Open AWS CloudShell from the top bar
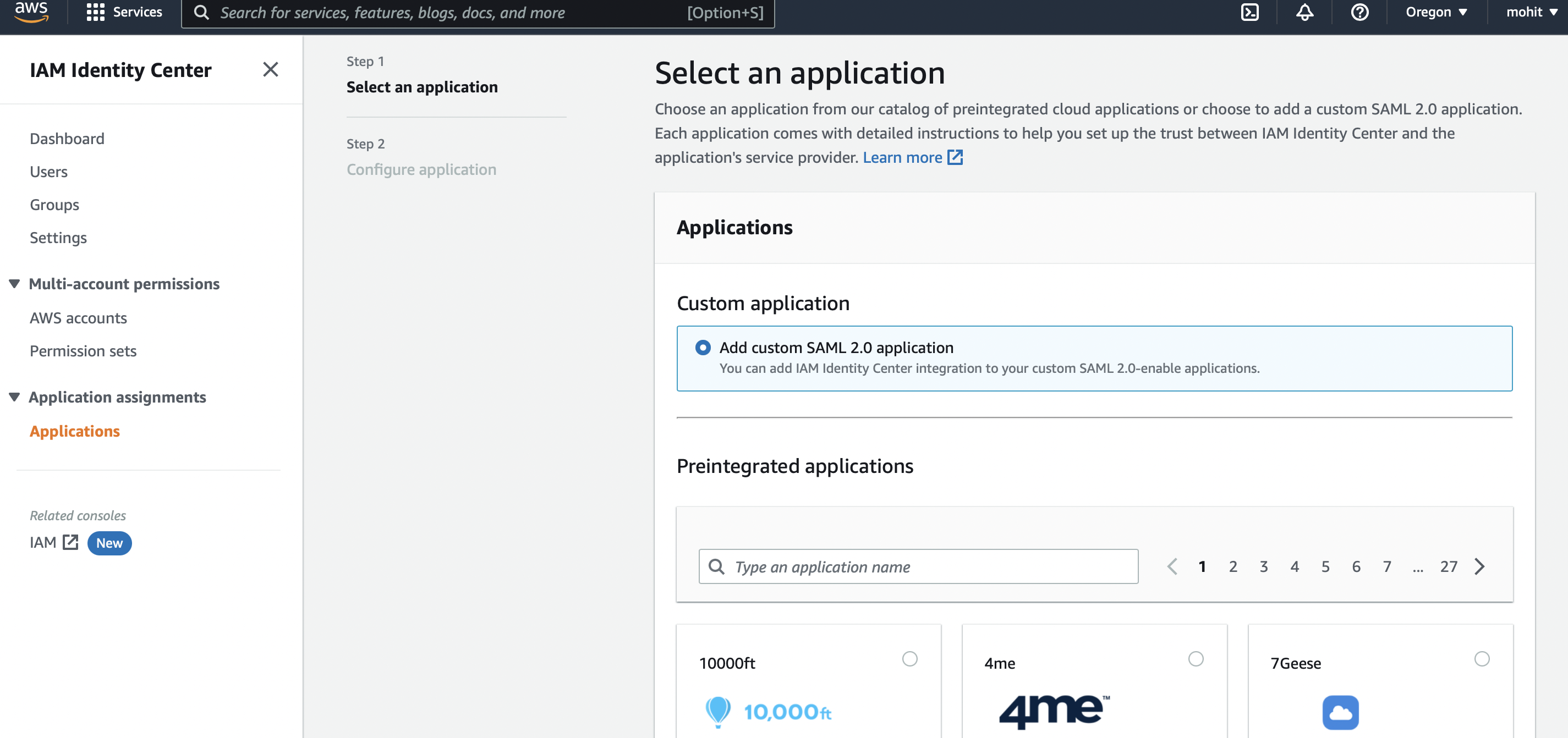Viewport: 1568px width, 738px height. [x=1250, y=12]
